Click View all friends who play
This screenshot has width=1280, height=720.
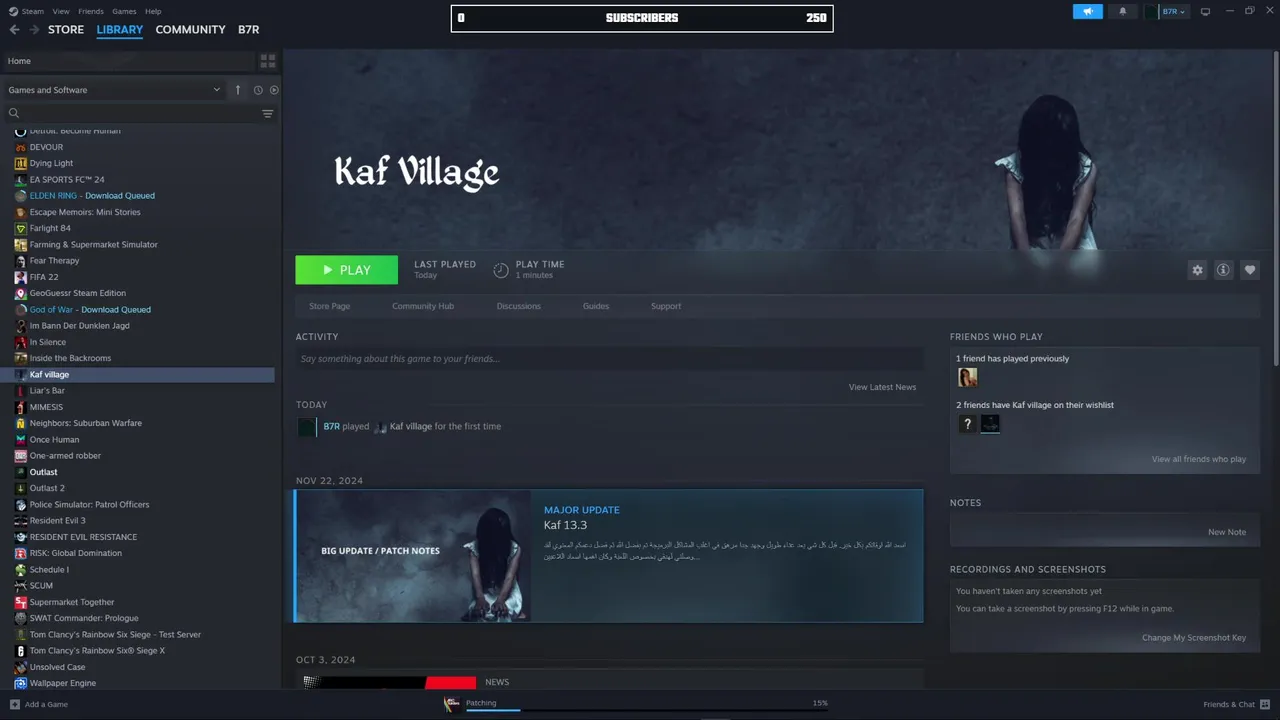coord(1199,459)
